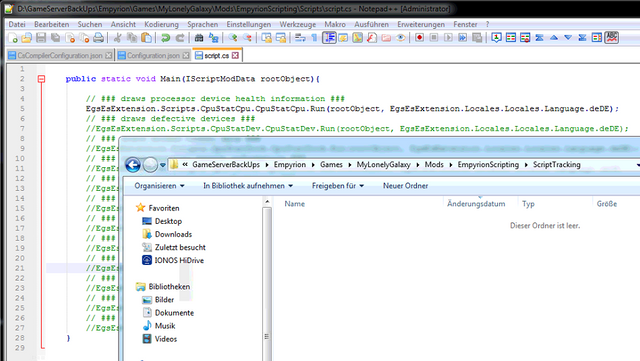The image size is (640, 361).
Task: Play back the recorded macro
Action: pyautogui.click(x=448, y=38)
